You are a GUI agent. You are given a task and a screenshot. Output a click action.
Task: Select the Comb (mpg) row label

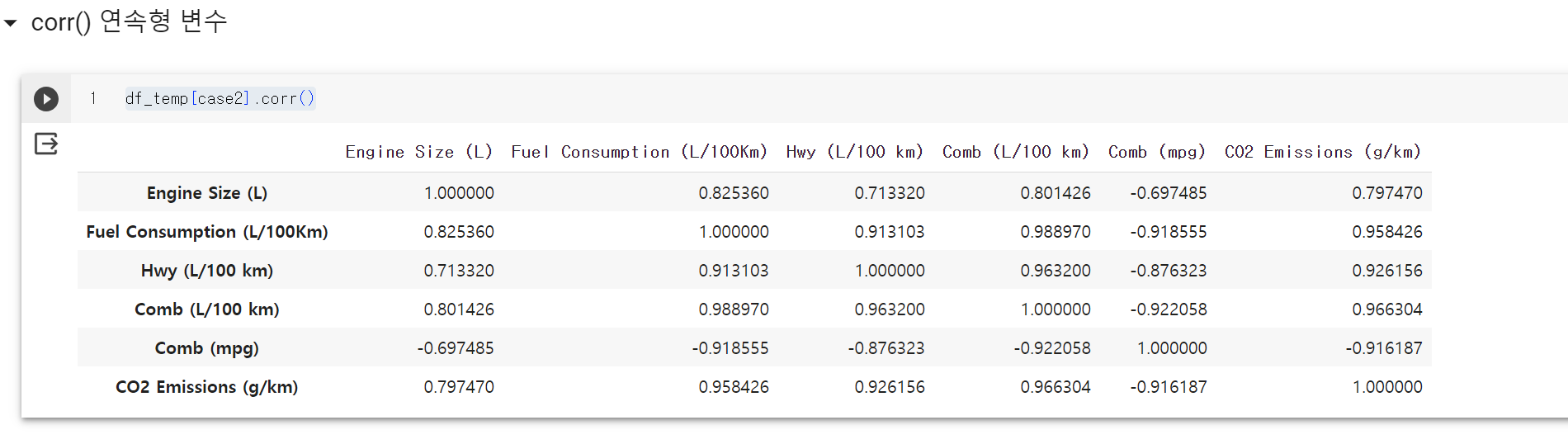pyautogui.click(x=207, y=348)
